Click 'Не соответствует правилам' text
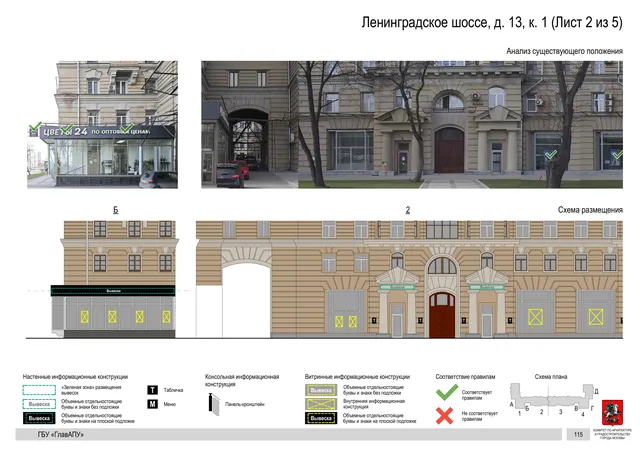This screenshot has height=453, width=640. tap(480, 416)
